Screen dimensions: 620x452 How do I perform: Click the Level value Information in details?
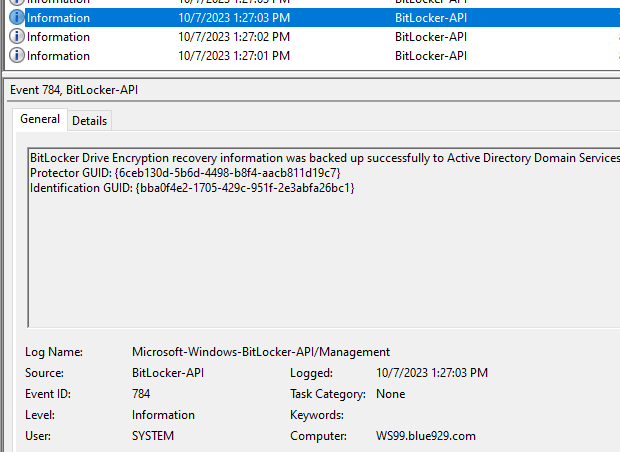tap(163, 415)
